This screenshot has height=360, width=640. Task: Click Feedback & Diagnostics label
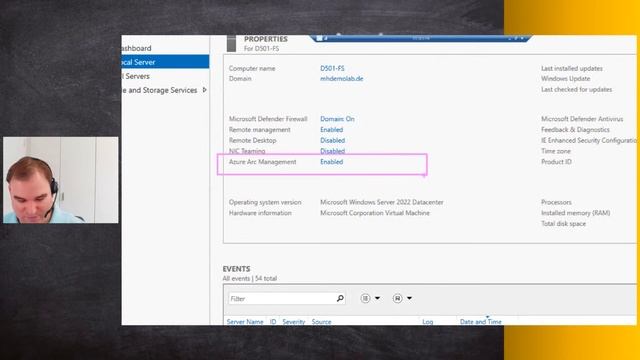(x=575, y=129)
